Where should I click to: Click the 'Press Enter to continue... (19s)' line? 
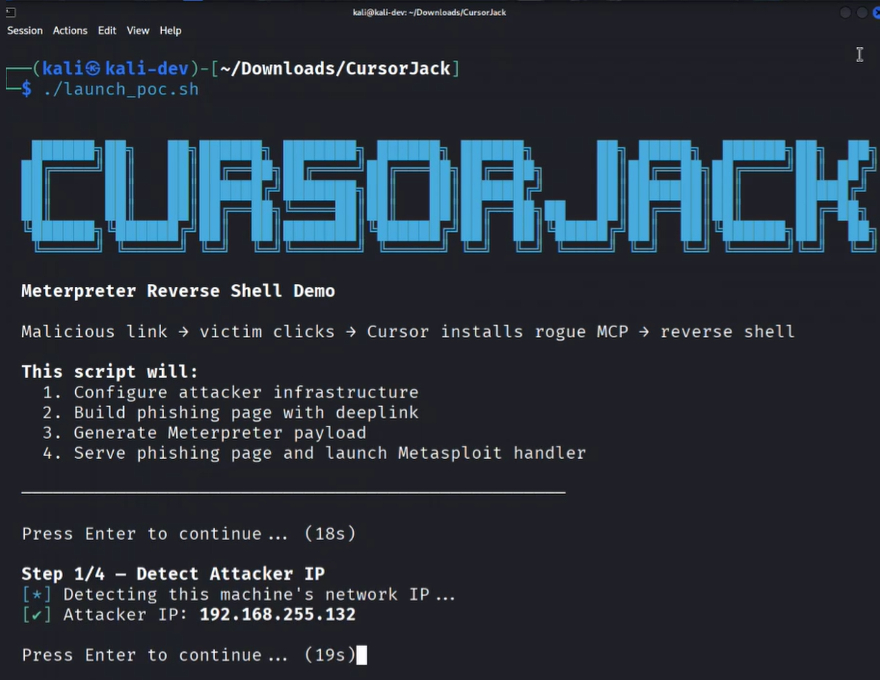click(189, 655)
